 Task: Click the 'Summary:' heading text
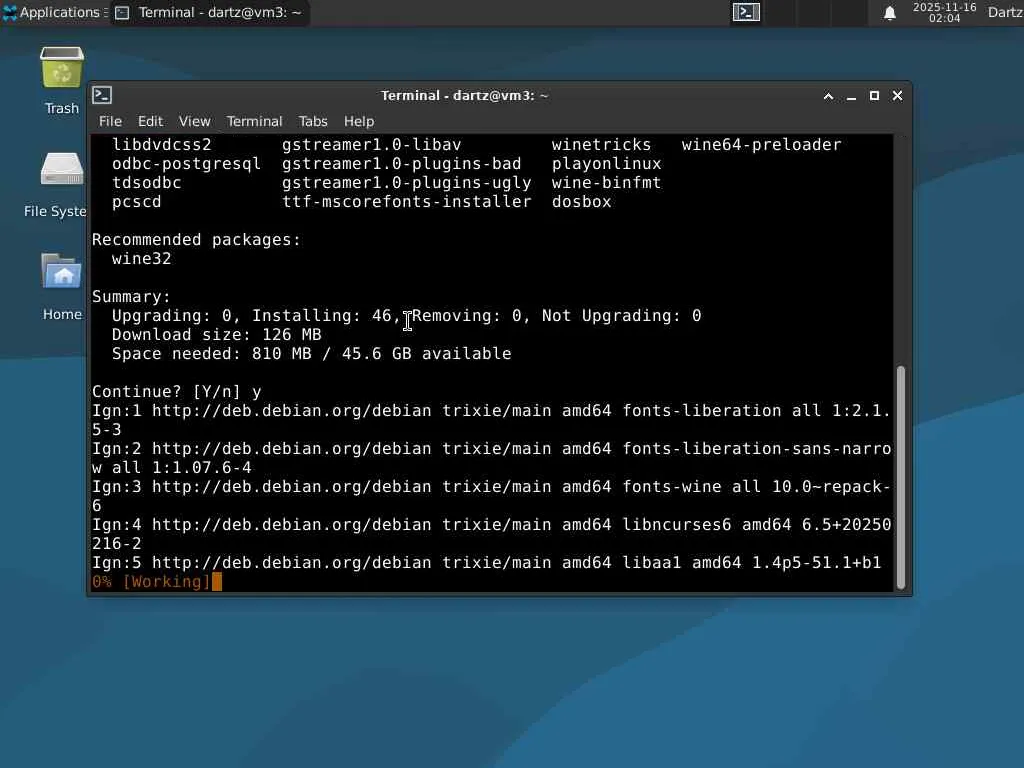tap(131, 296)
